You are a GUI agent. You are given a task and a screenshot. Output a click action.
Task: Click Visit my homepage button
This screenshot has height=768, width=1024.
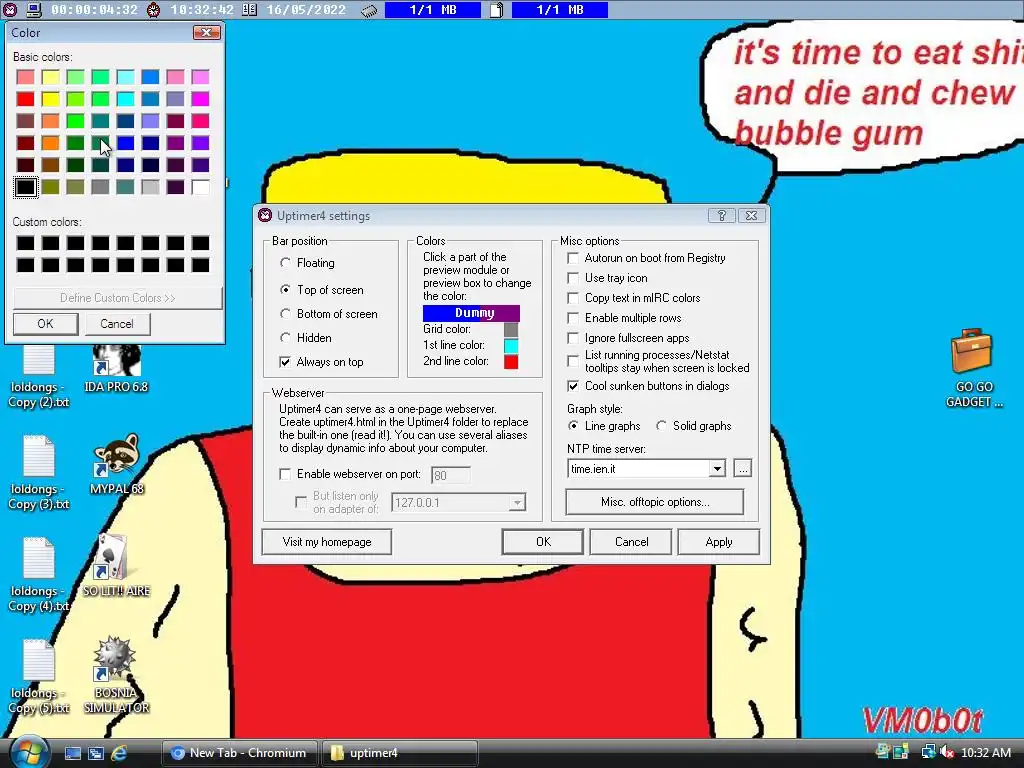coord(327,541)
